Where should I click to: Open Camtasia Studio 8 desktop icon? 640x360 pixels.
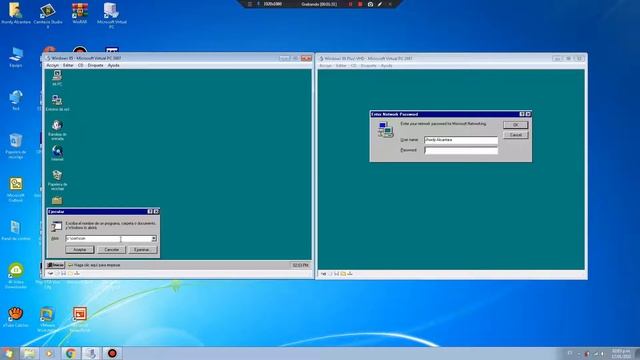pyautogui.click(x=48, y=15)
